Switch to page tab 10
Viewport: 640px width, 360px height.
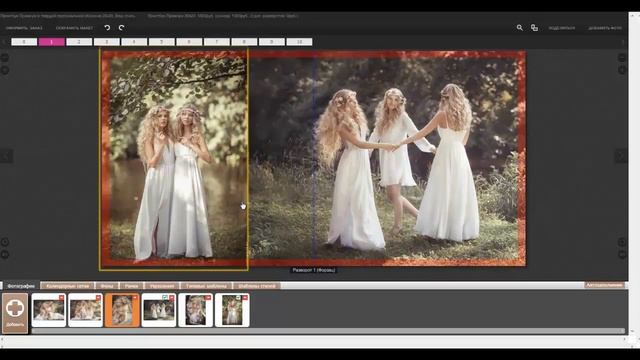pos(299,42)
